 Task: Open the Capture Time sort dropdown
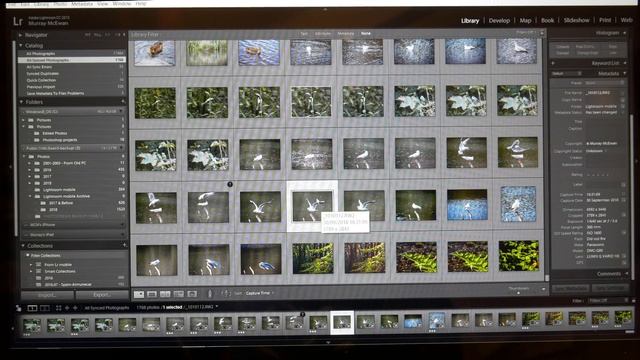260,293
